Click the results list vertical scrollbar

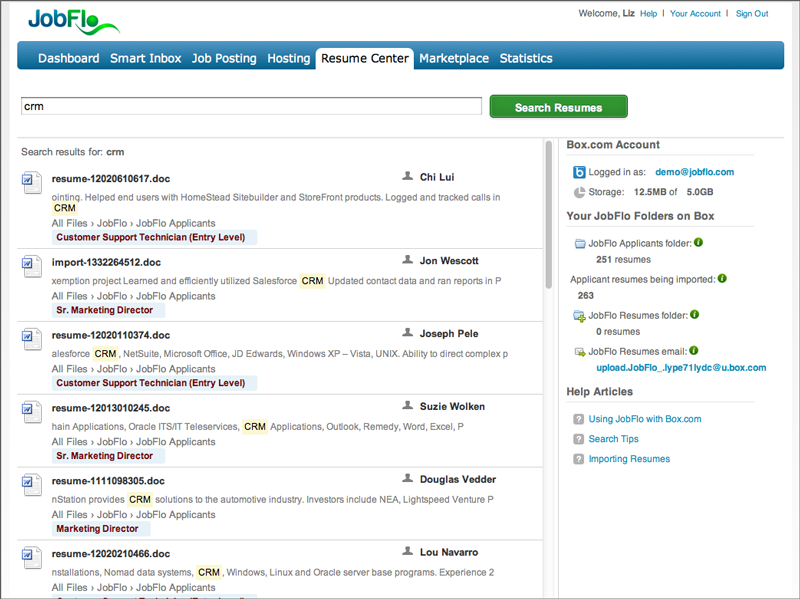(548, 214)
